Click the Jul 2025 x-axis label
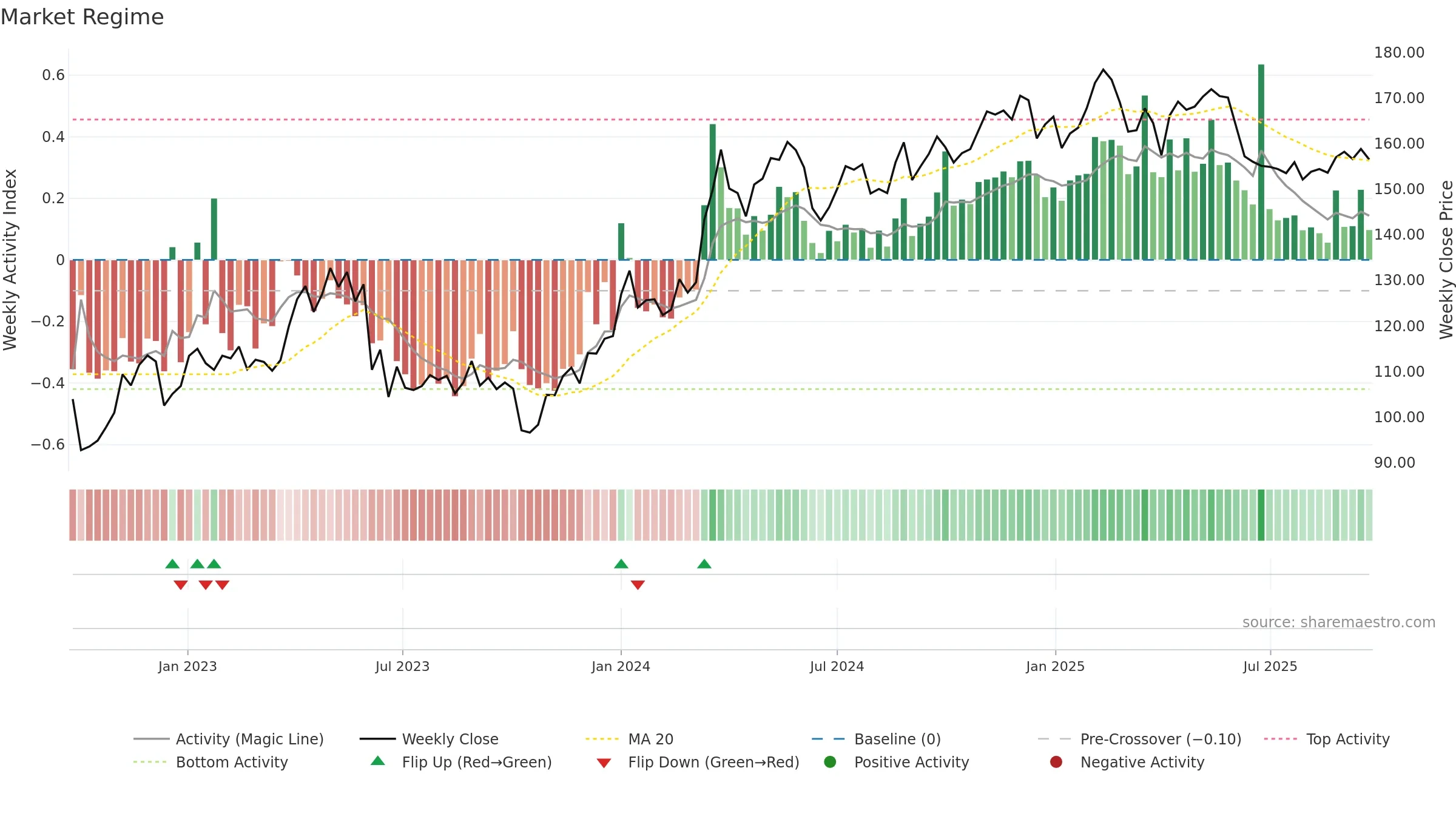Screen dimensions: 1456x819 [x=1270, y=666]
